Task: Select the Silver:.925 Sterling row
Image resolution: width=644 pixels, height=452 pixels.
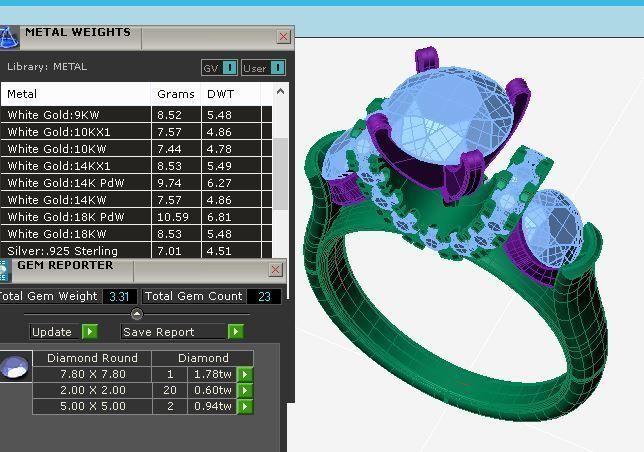Action: (x=136, y=250)
